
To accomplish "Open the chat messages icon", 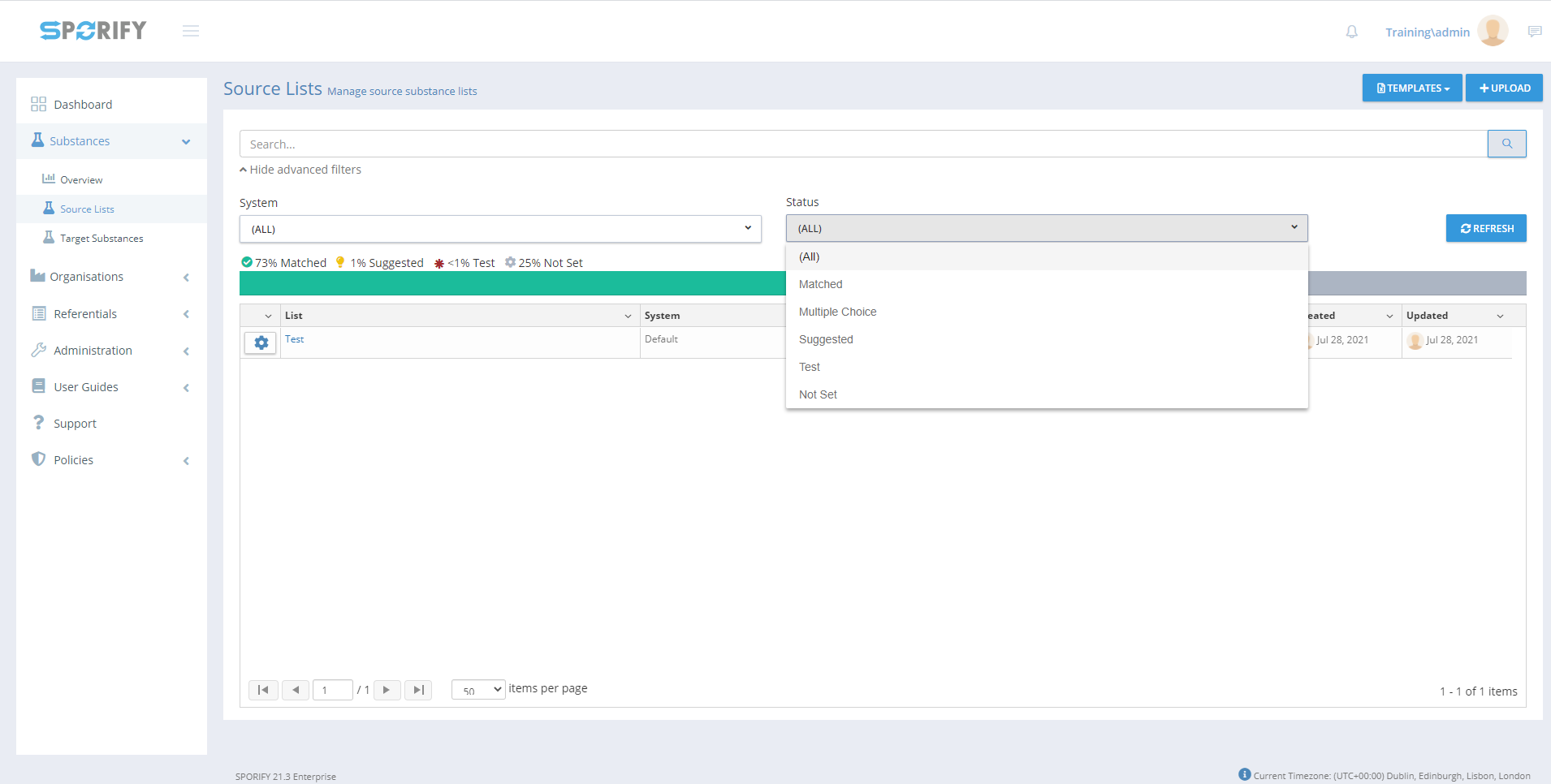I will [x=1534, y=32].
